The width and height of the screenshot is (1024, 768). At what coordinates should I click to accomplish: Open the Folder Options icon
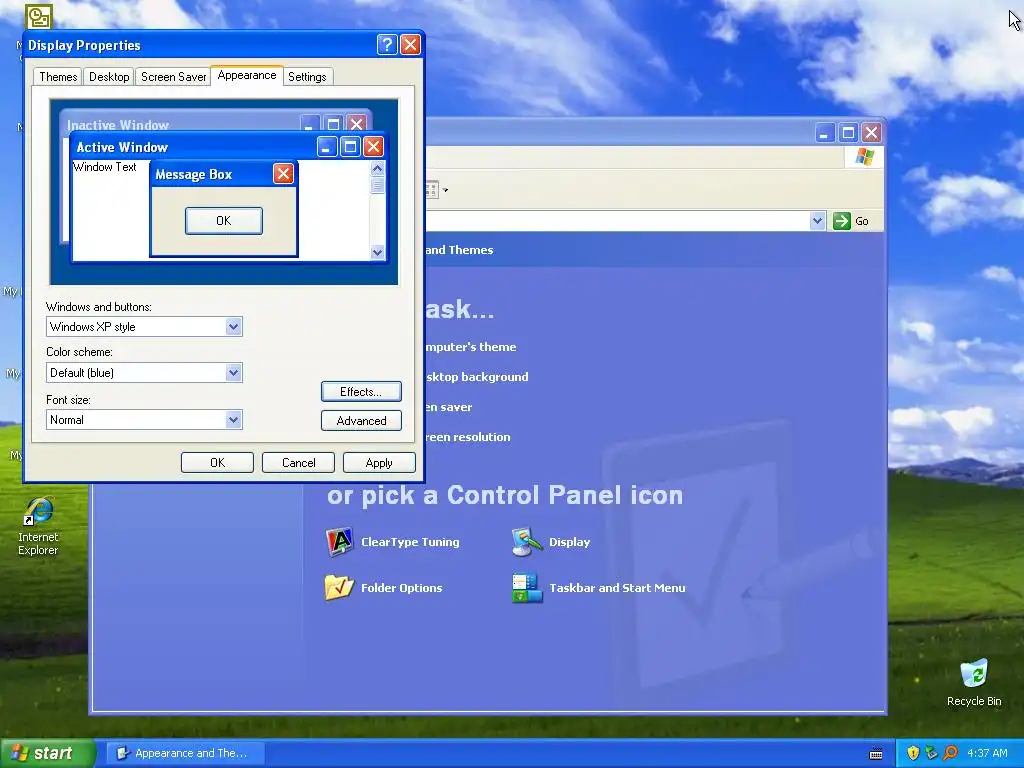click(339, 588)
